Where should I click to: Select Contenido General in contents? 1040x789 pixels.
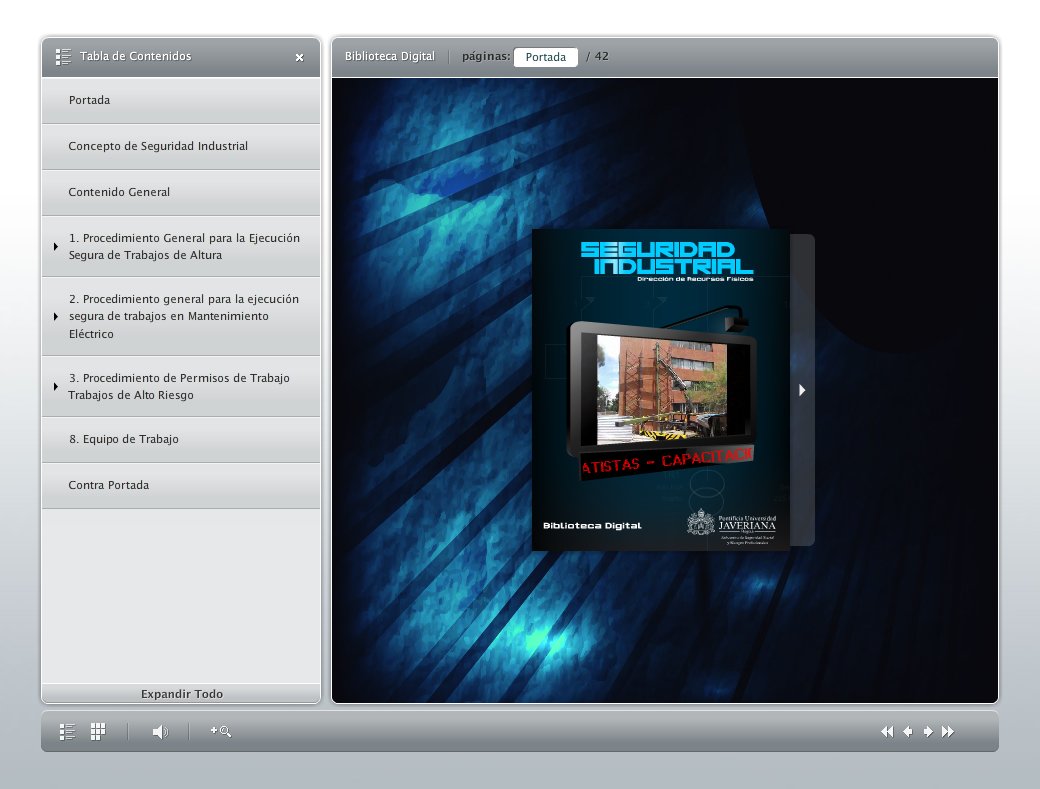click(x=119, y=192)
